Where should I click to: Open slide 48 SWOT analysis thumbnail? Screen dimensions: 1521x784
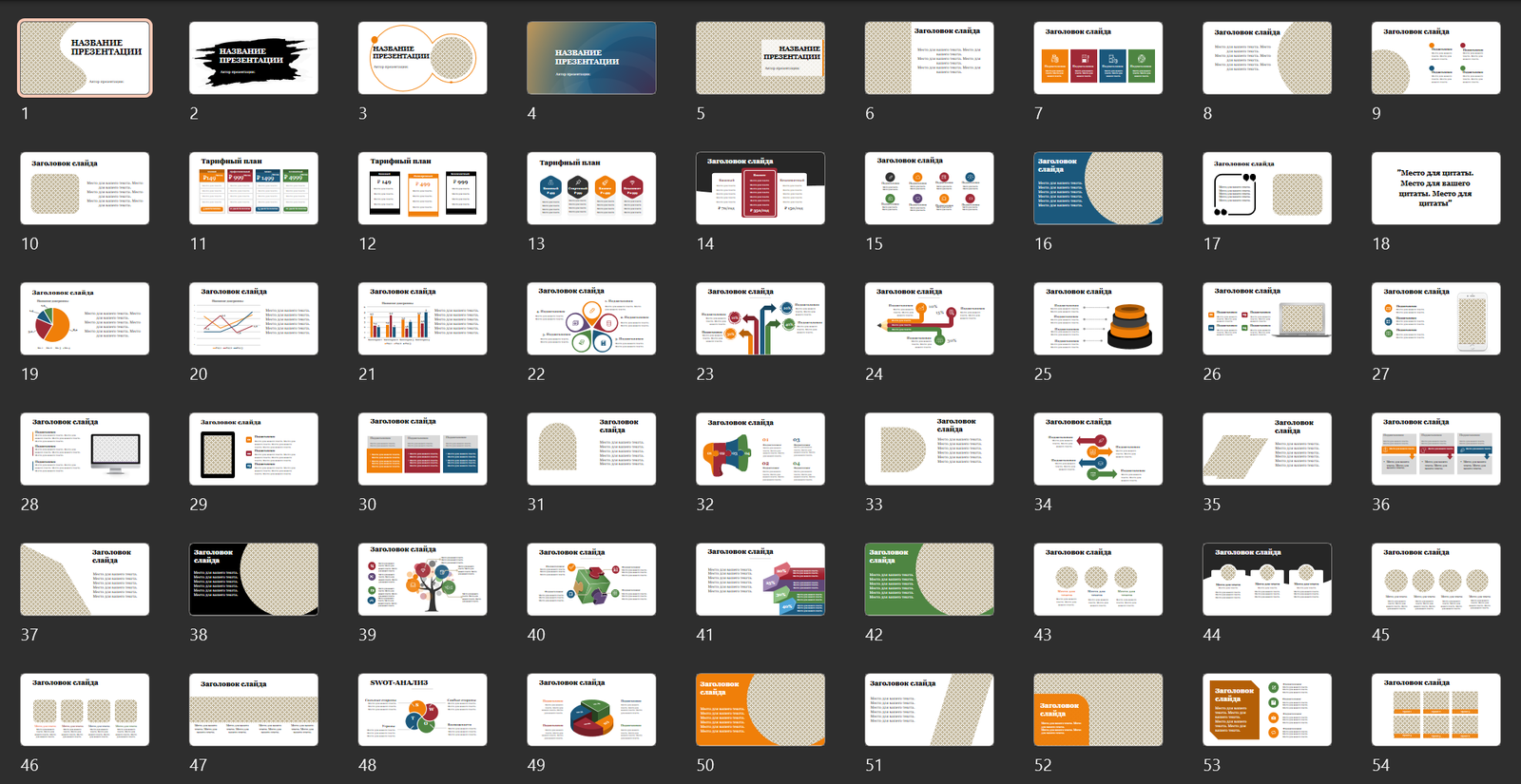pos(422,709)
